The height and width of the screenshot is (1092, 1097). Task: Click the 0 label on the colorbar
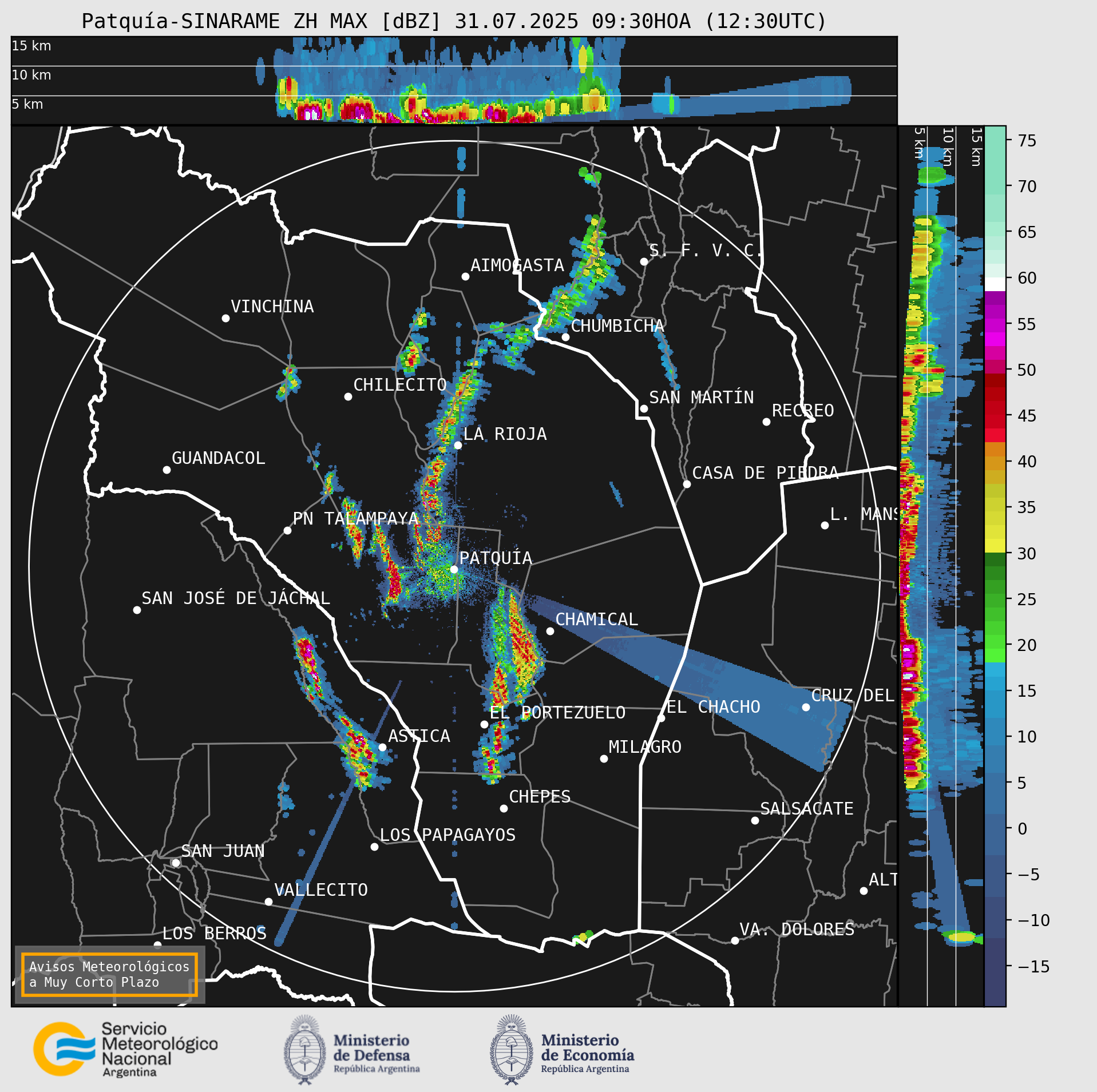(x=1023, y=829)
